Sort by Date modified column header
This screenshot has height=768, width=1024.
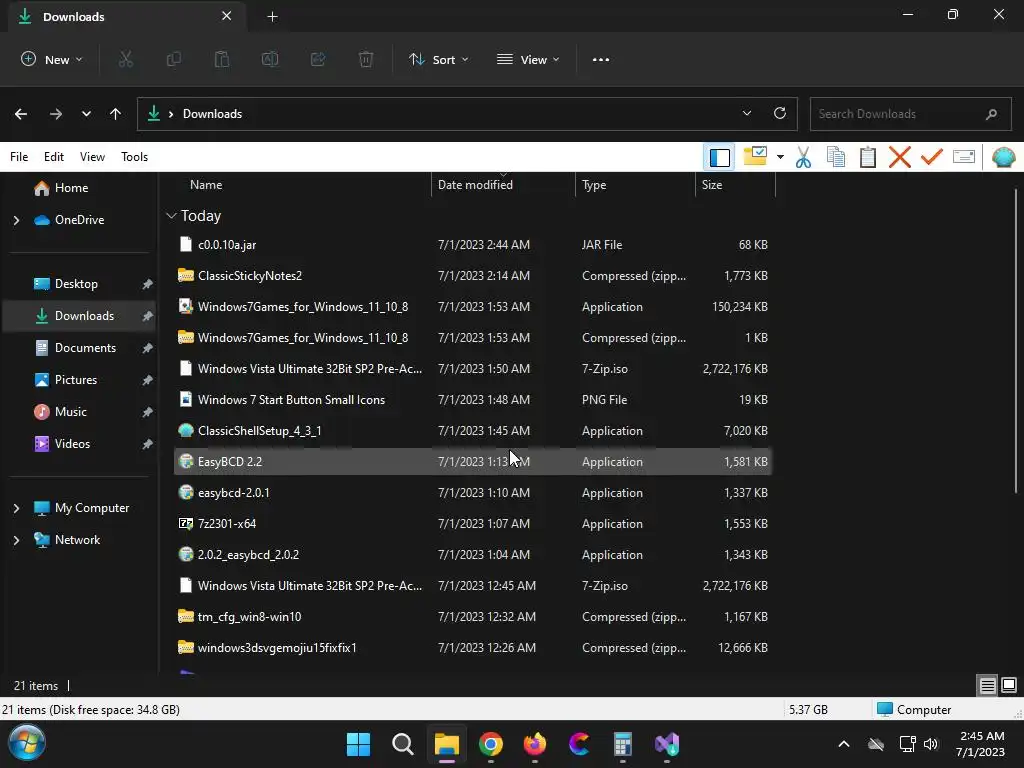(x=504, y=185)
